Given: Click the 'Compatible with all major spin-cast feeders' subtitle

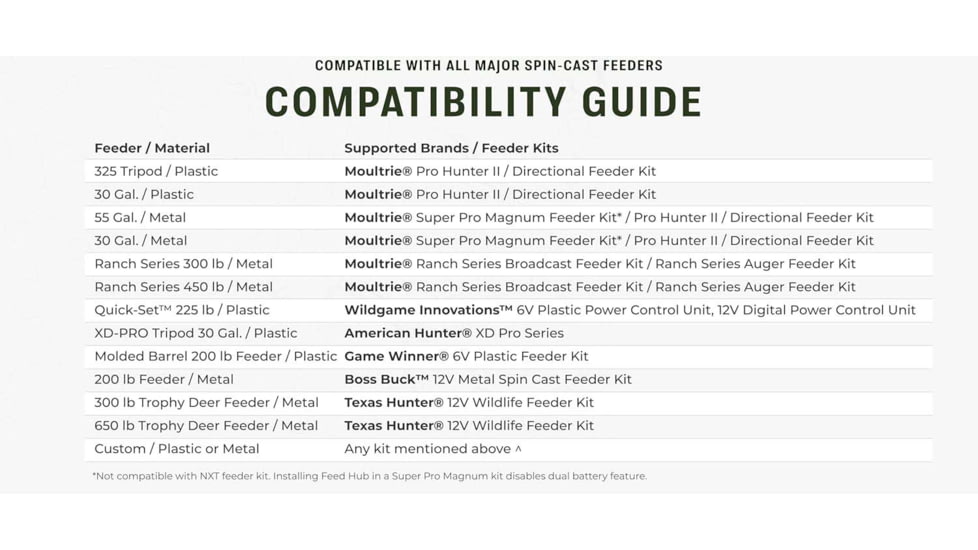Looking at the screenshot, I should tap(488, 66).
